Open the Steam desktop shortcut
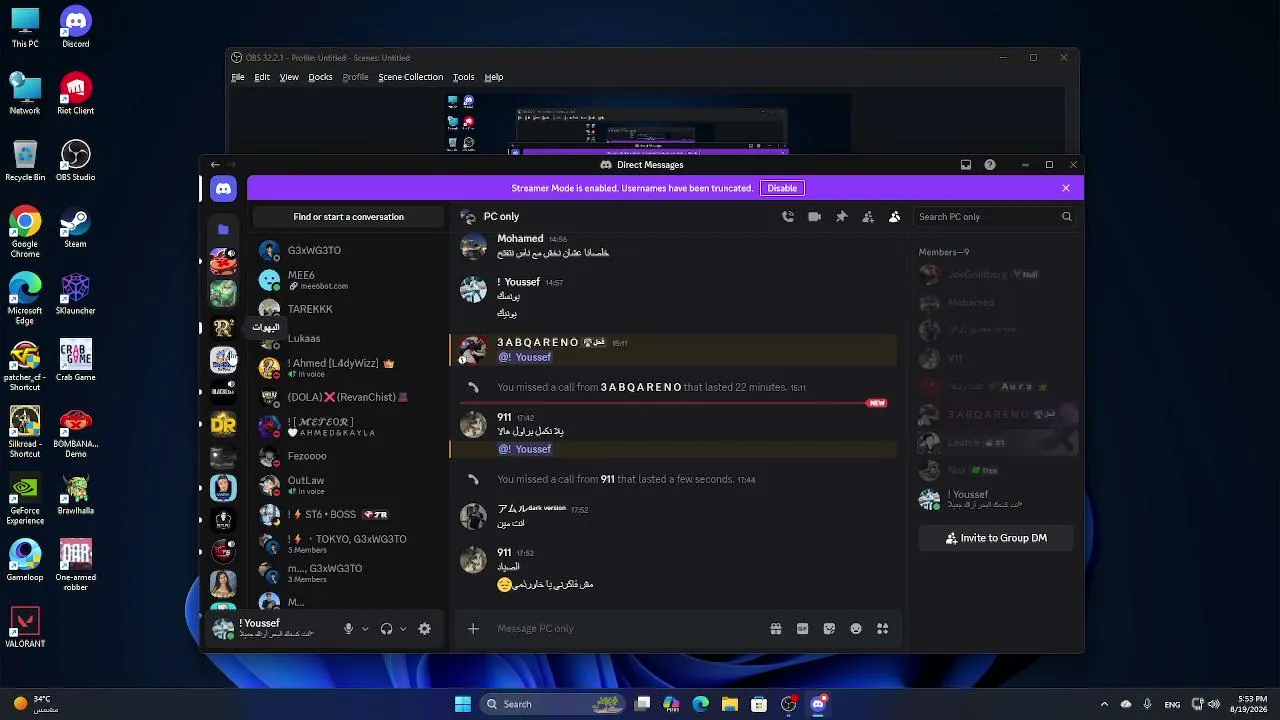 click(75, 227)
